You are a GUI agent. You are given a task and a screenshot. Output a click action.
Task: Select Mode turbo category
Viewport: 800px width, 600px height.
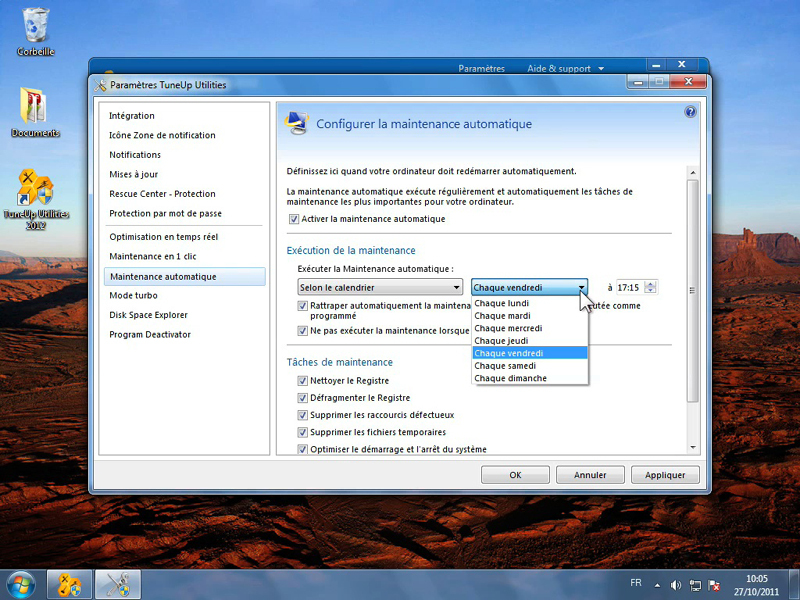pos(184,295)
